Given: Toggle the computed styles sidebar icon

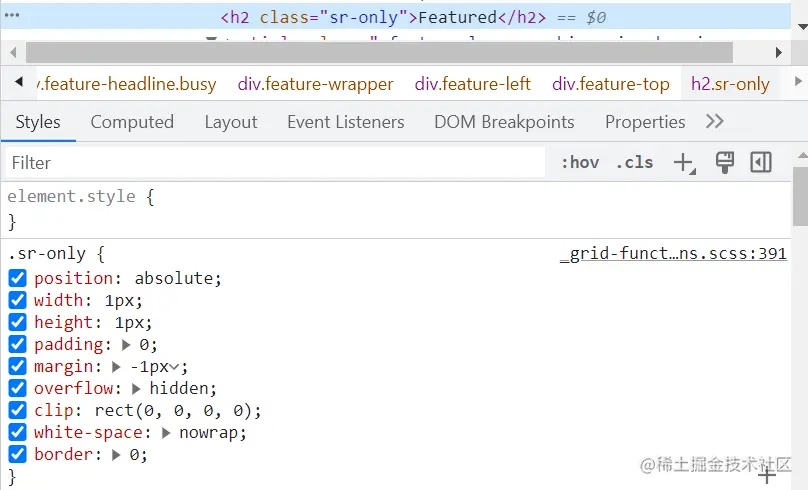Looking at the screenshot, I should point(761,163).
